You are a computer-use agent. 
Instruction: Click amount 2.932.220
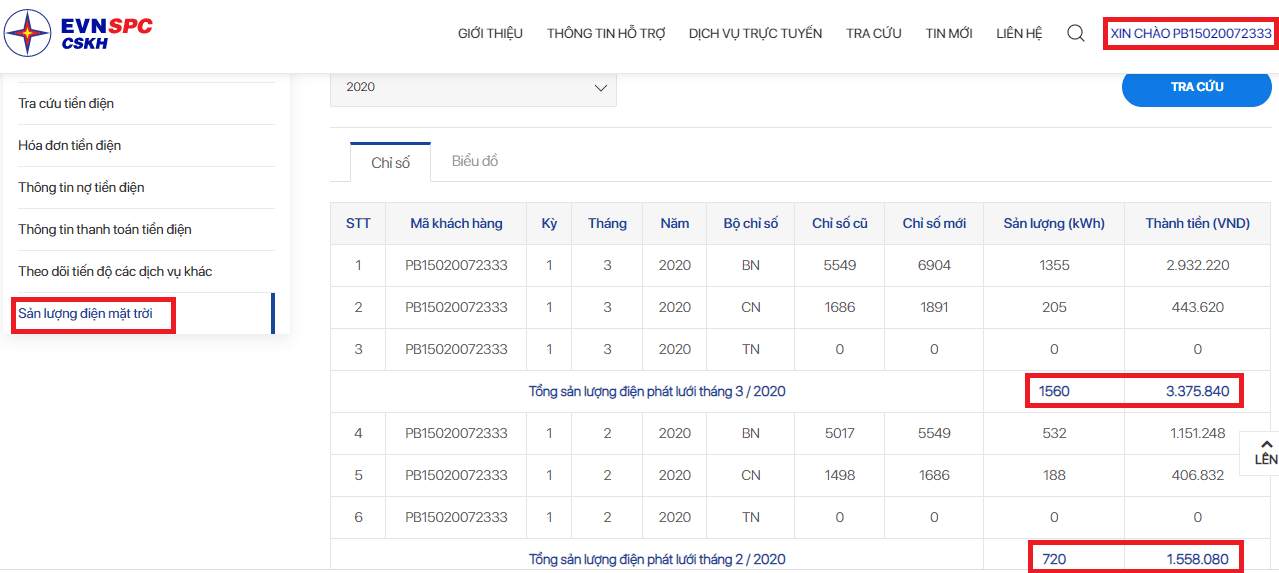1198,265
